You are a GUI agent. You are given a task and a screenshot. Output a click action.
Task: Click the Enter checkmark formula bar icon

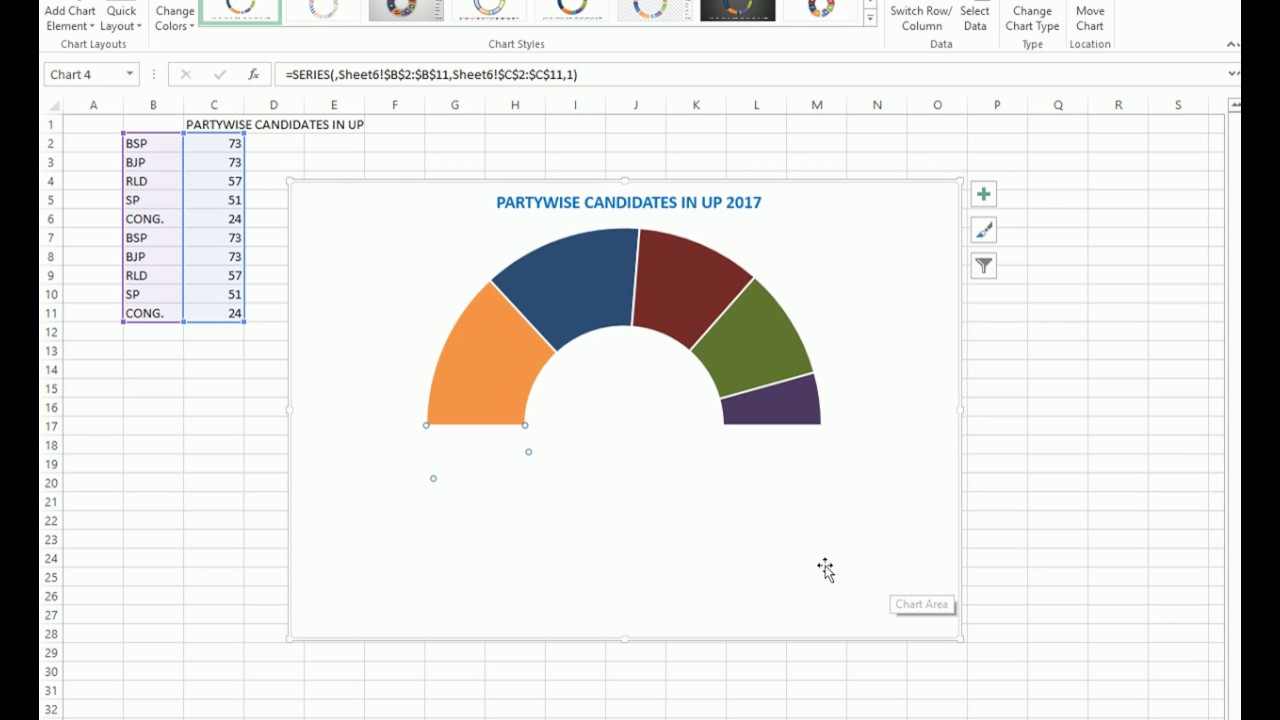point(219,74)
